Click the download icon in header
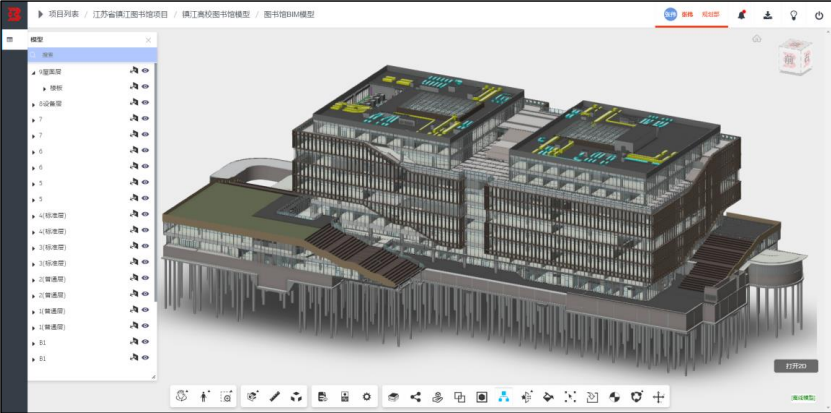The image size is (831, 413). [x=767, y=15]
